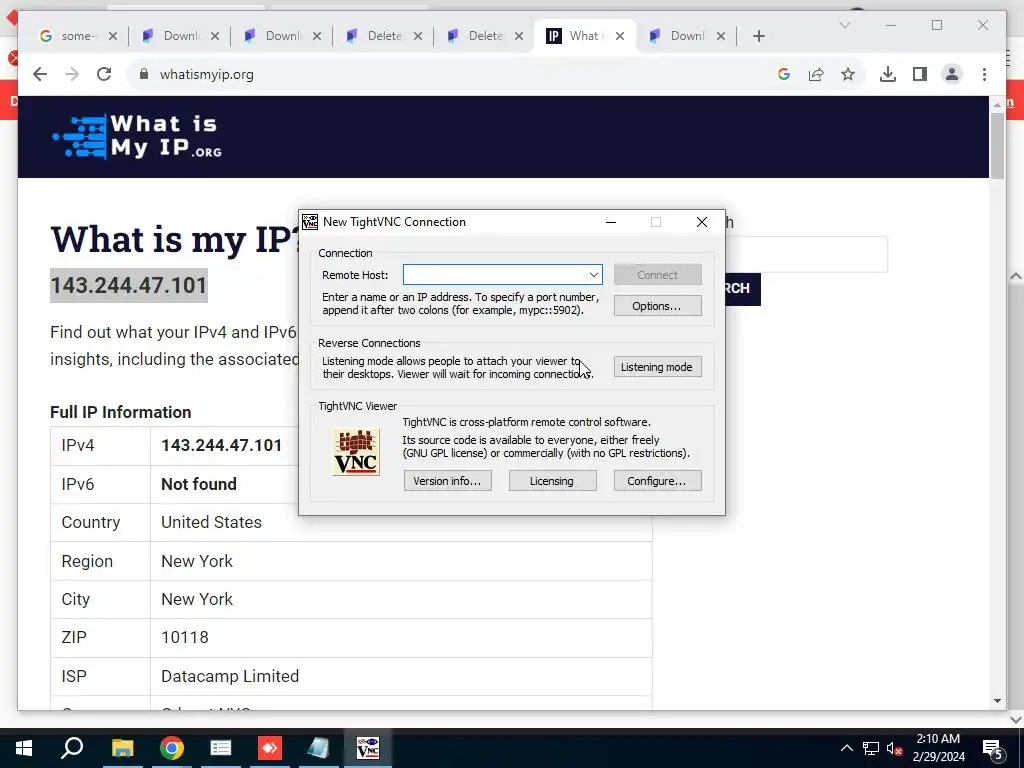This screenshot has height=768, width=1024.
Task: Open the Windows Start menu
Action: click(24, 748)
